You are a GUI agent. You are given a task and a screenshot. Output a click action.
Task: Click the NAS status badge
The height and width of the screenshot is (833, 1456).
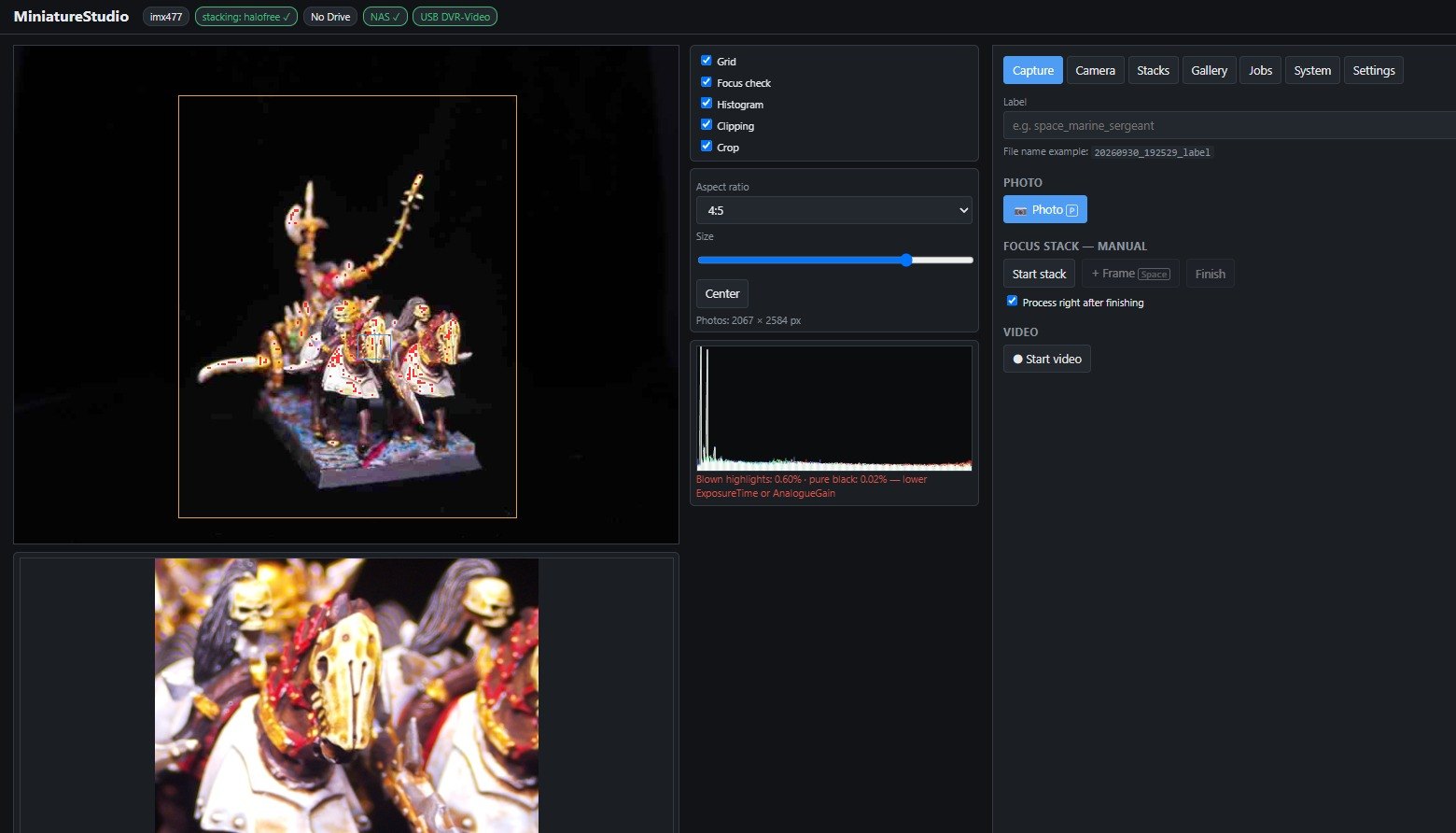[x=385, y=17]
